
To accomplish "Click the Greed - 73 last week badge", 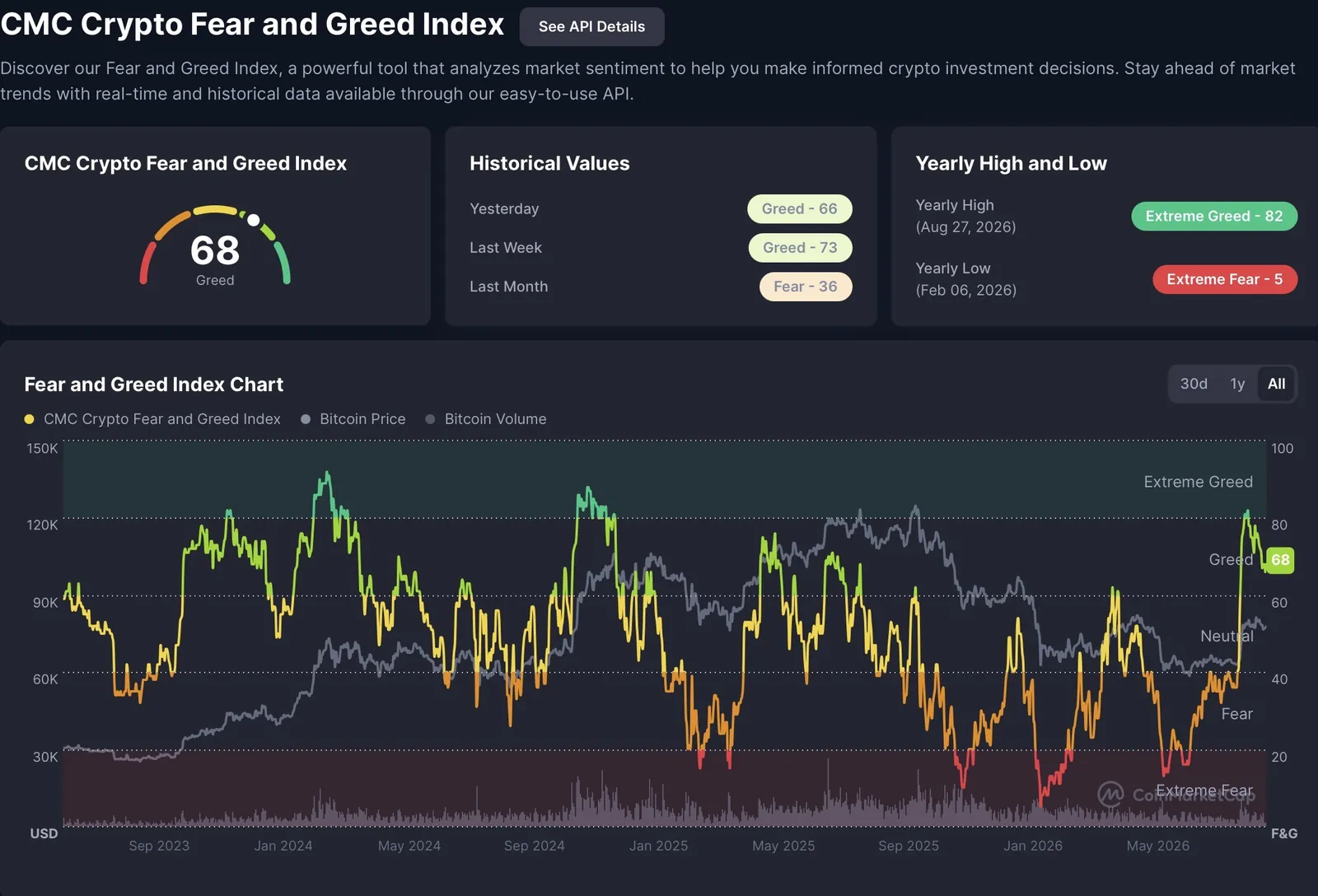I will tap(800, 248).
